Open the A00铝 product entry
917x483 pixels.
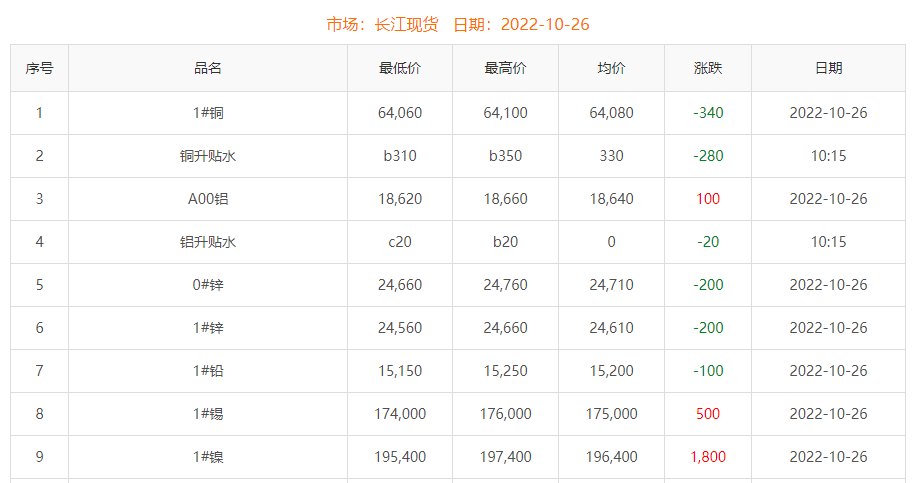(208, 199)
